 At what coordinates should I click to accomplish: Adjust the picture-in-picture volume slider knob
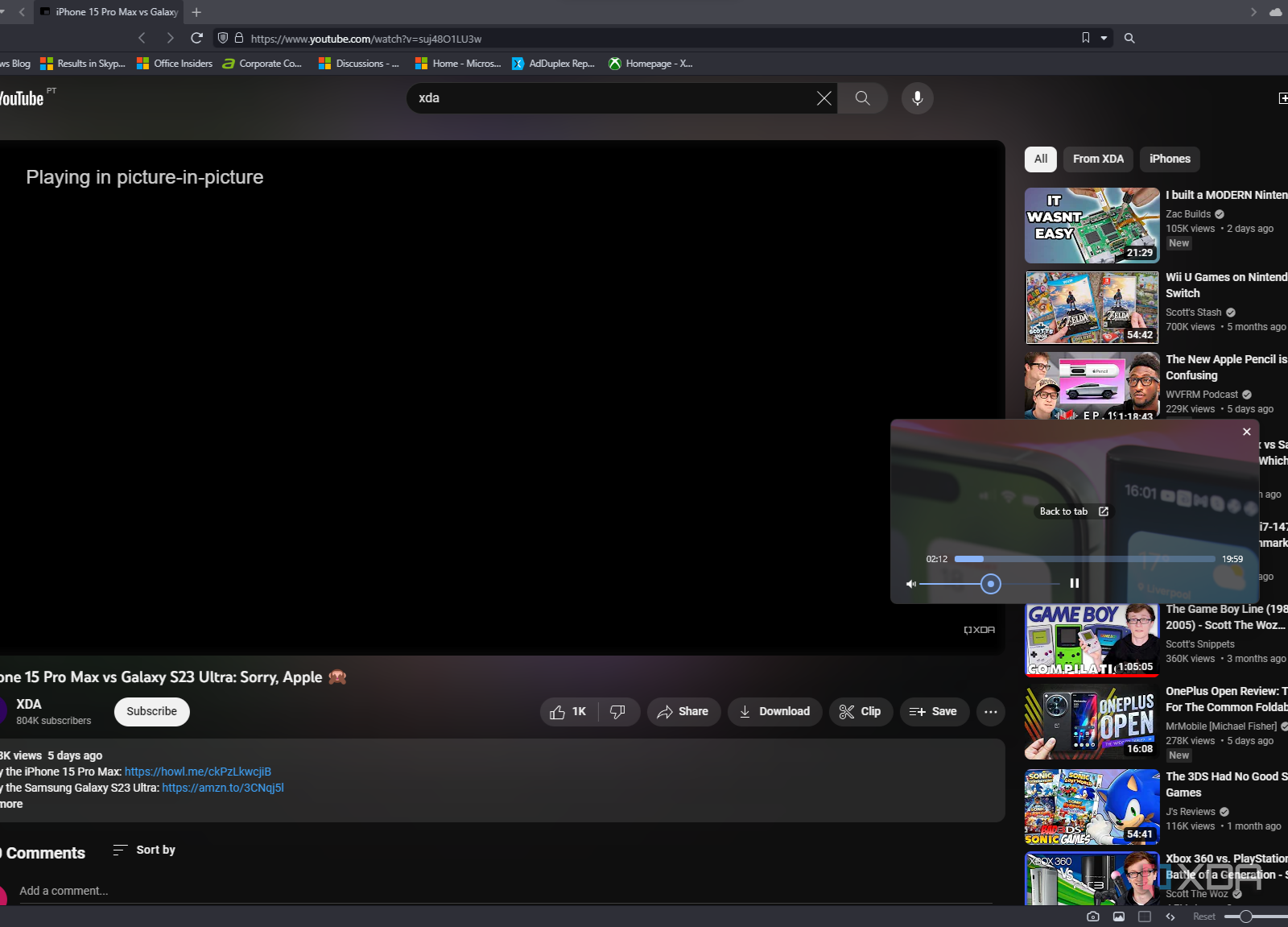tap(991, 584)
